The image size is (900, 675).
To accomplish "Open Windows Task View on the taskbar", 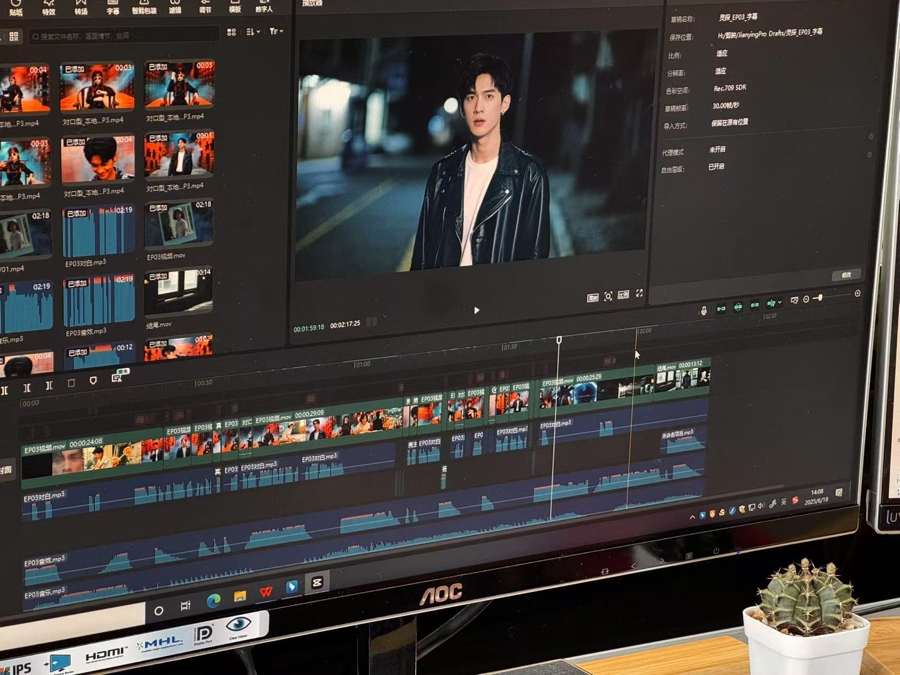I will (185, 606).
